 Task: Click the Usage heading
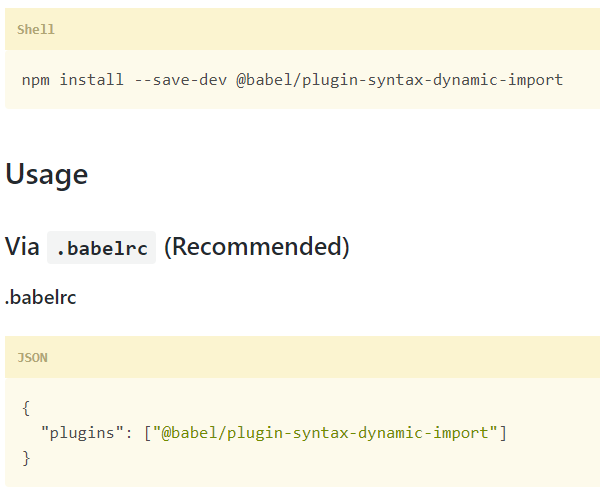coord(47,174)
